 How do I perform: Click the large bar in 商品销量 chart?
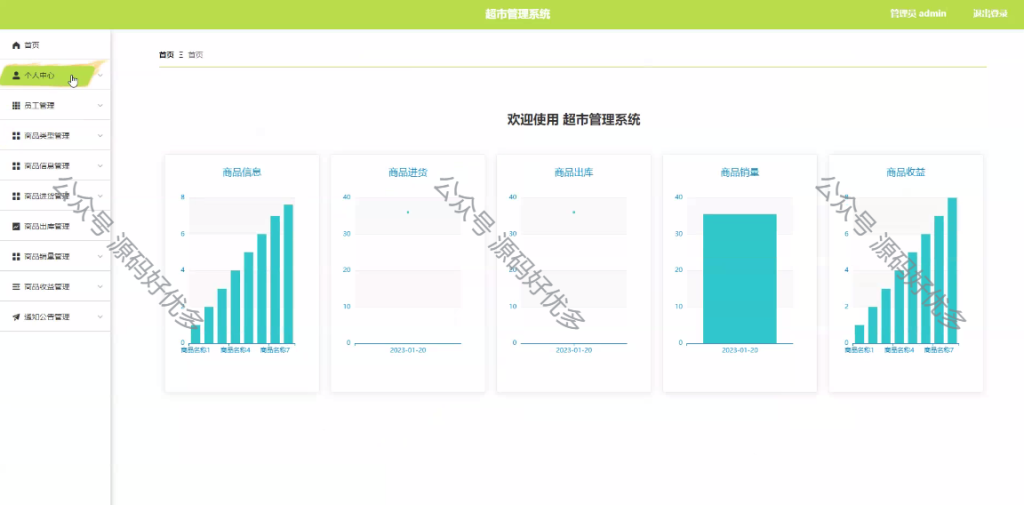point(740,278)
